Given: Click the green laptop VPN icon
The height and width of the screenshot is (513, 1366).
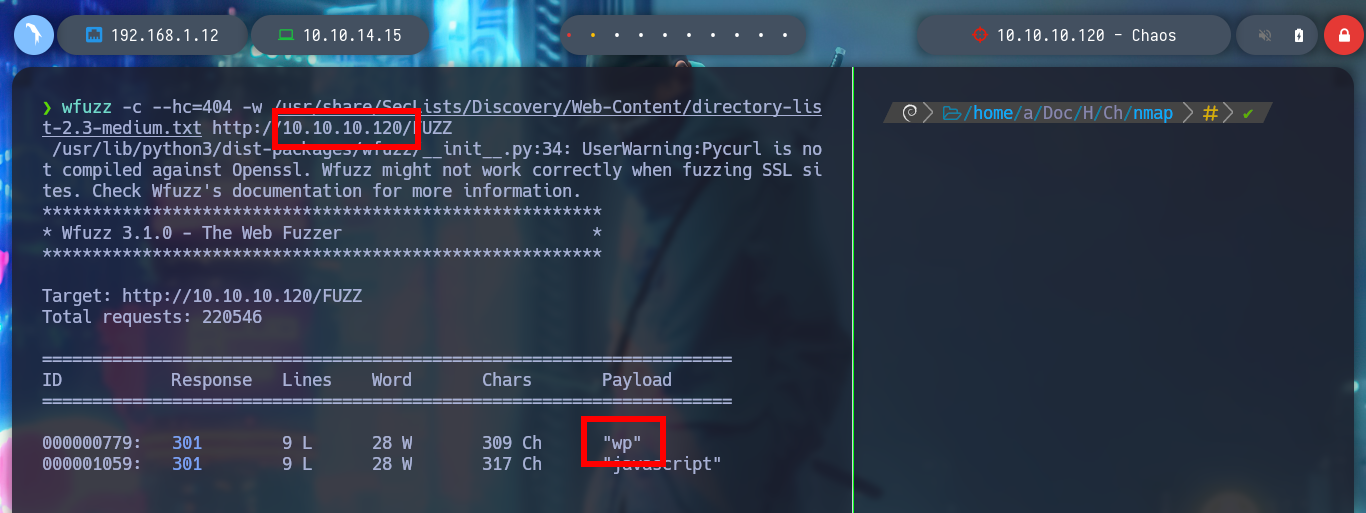Looking at the screenshot, I should point(286,35).
